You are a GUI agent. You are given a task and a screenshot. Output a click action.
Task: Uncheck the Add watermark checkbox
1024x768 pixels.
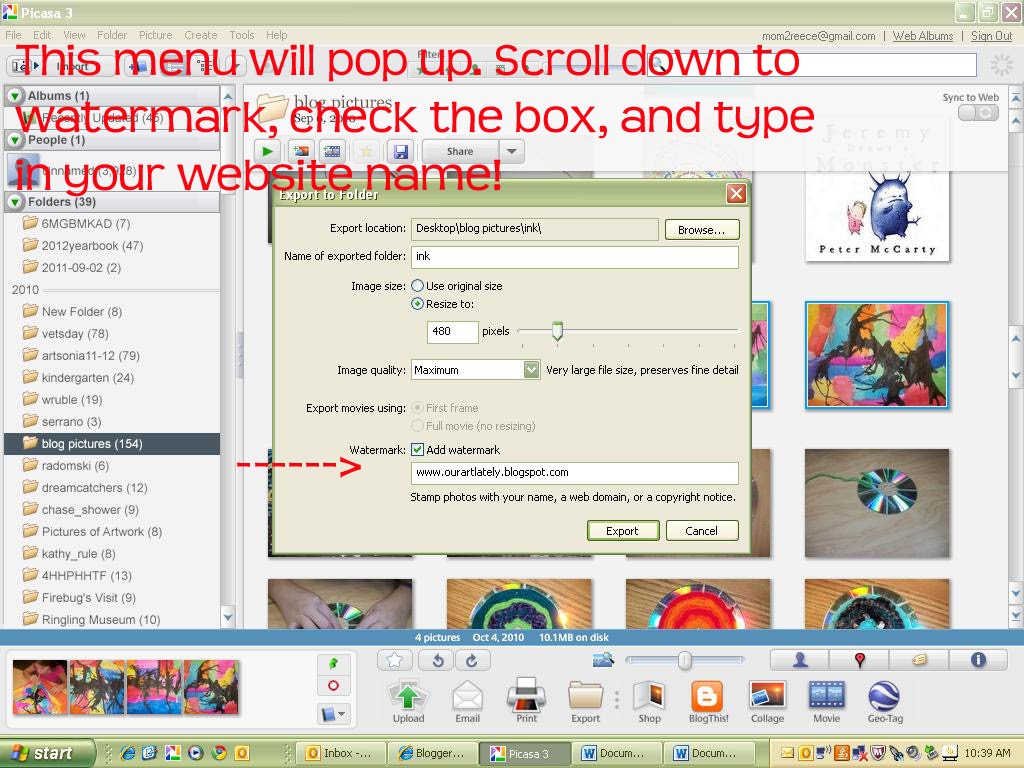pyautogui.click(x=417, y=449)
